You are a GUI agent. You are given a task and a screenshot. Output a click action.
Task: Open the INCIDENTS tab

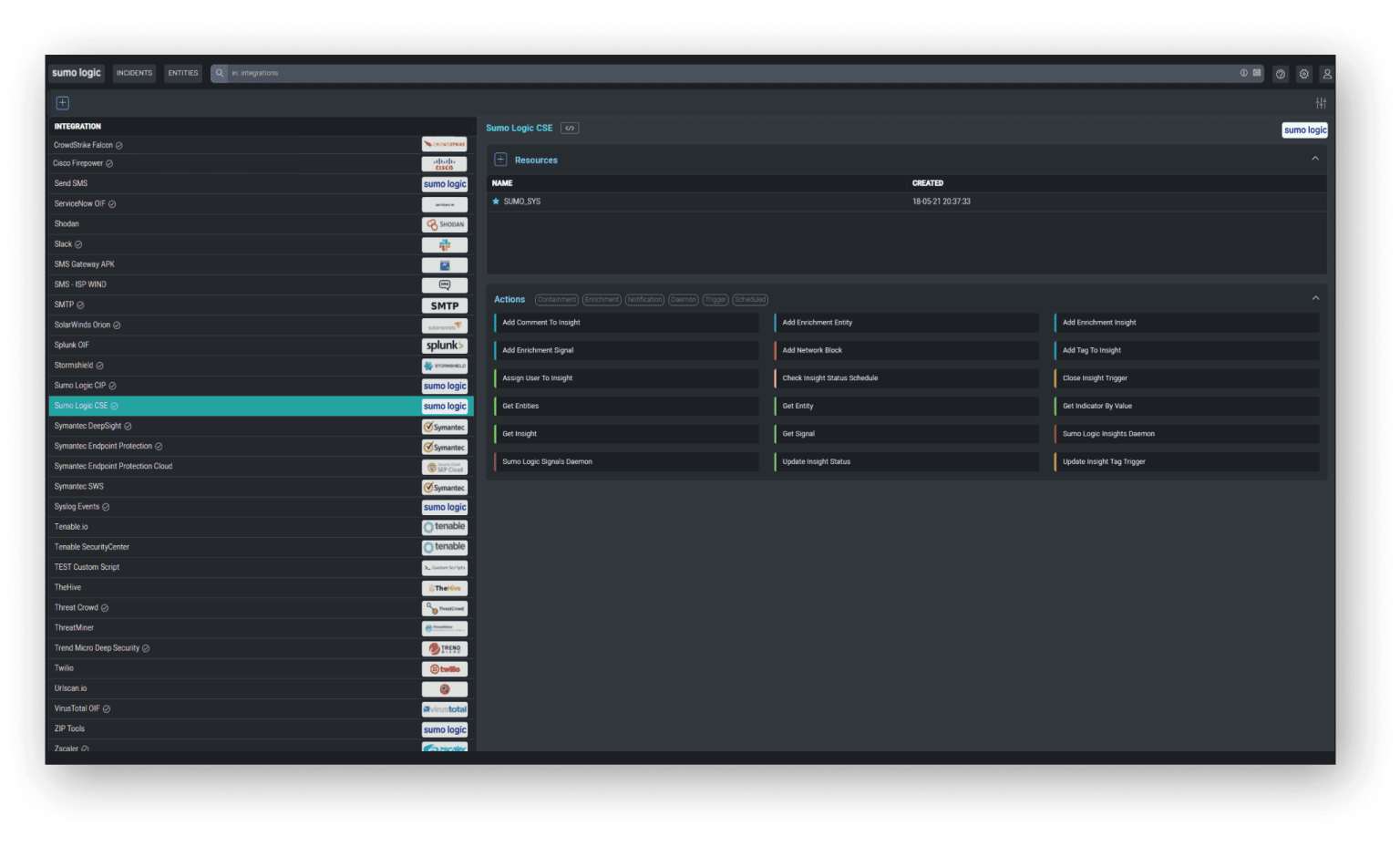(x=134, y=73)
